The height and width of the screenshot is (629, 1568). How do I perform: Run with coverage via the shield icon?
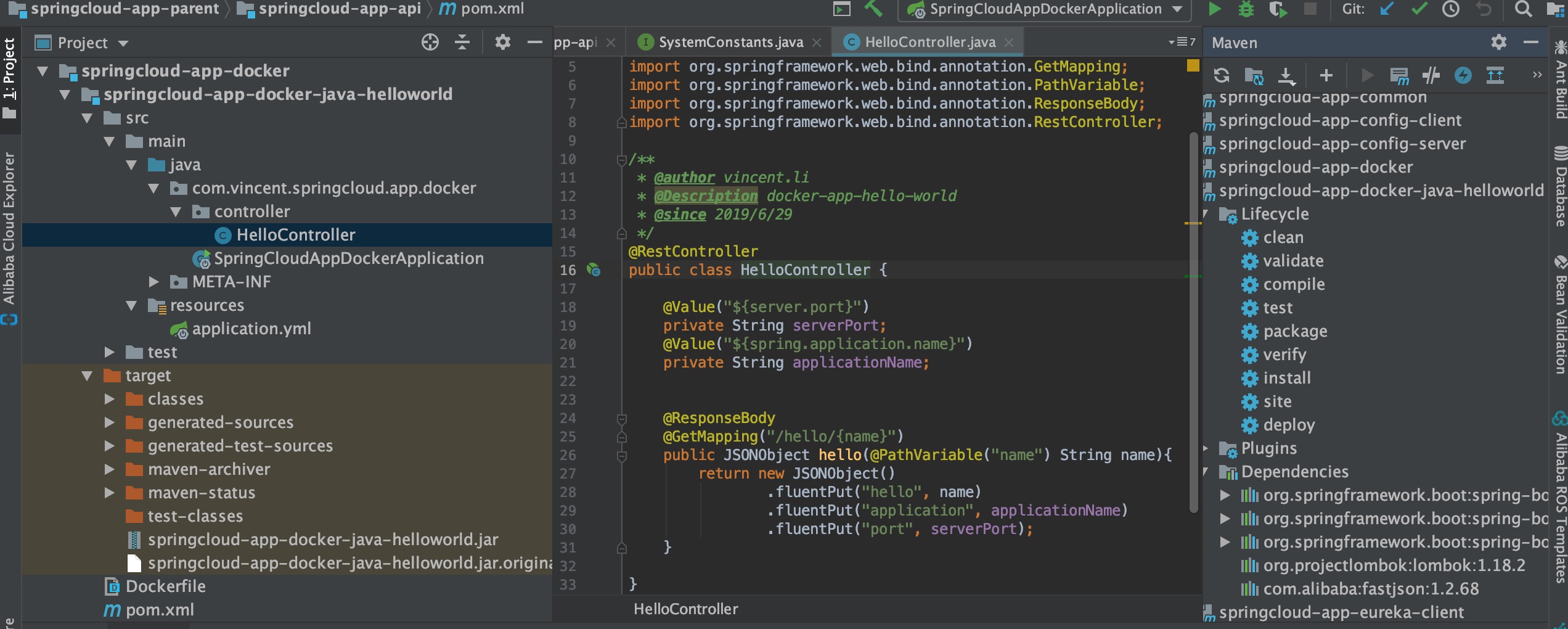[1278, 9]
